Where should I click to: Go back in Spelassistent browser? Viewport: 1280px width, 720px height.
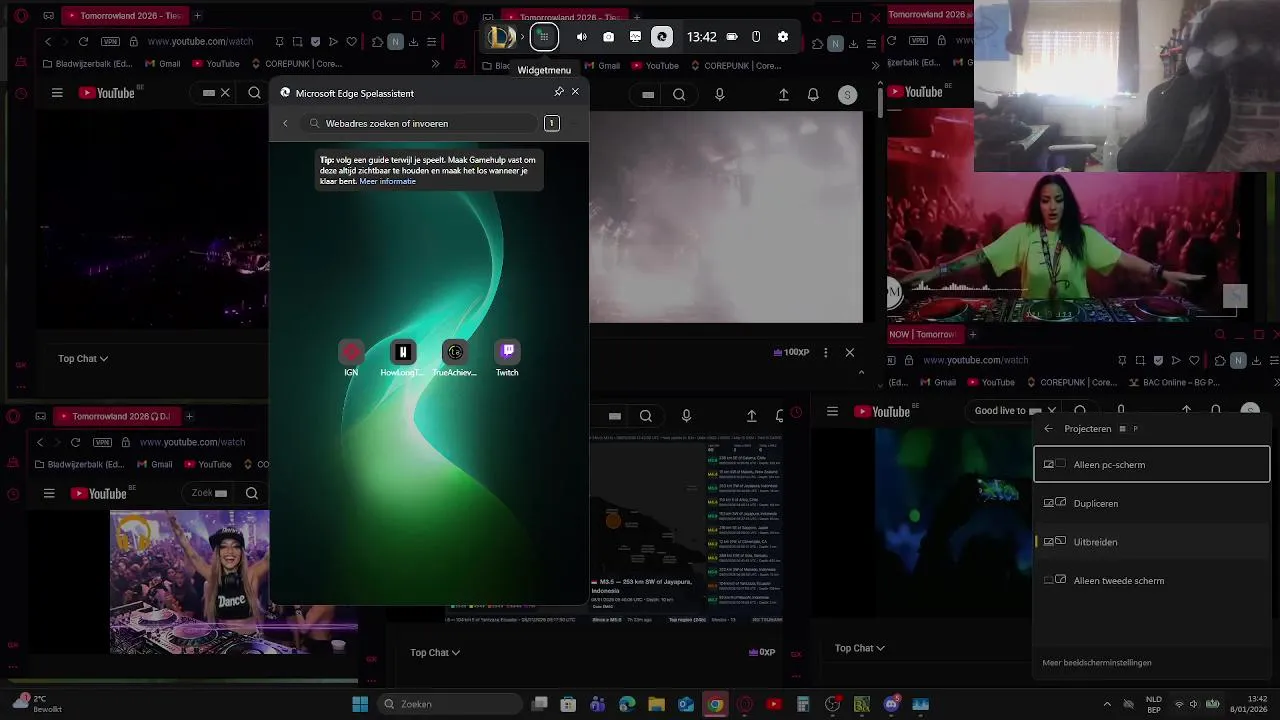285,123
